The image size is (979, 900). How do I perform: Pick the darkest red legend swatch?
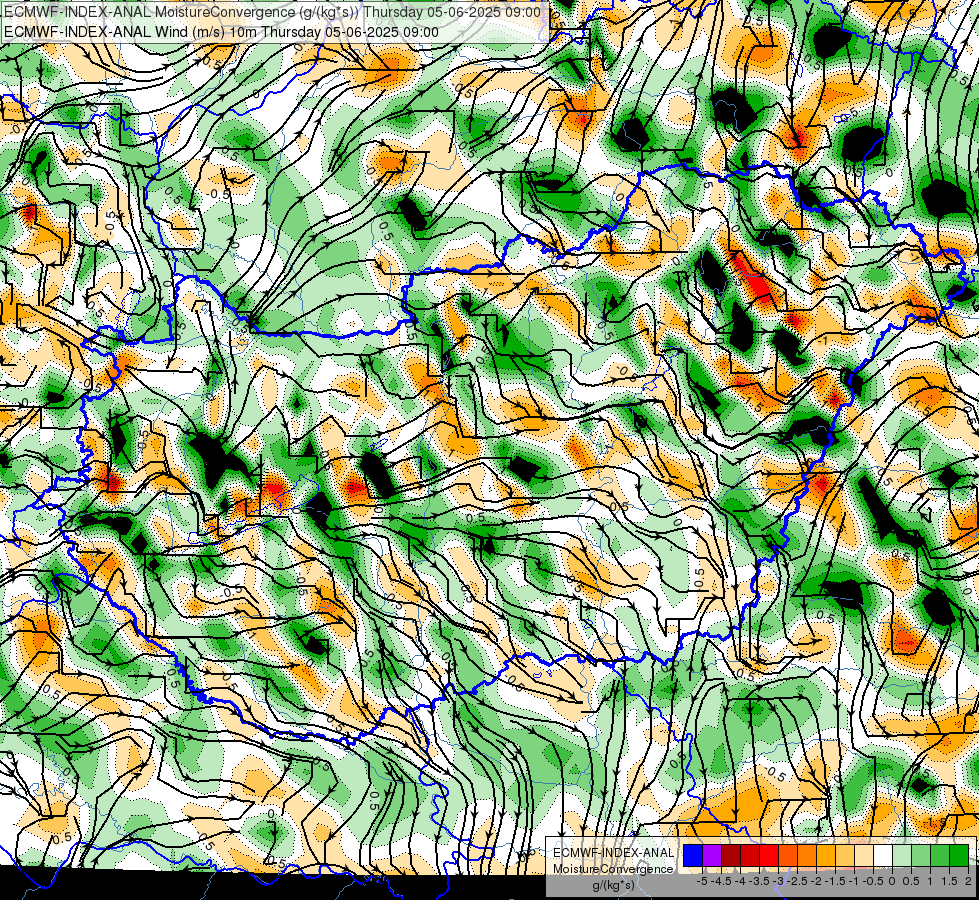click(x=731, y=855)
